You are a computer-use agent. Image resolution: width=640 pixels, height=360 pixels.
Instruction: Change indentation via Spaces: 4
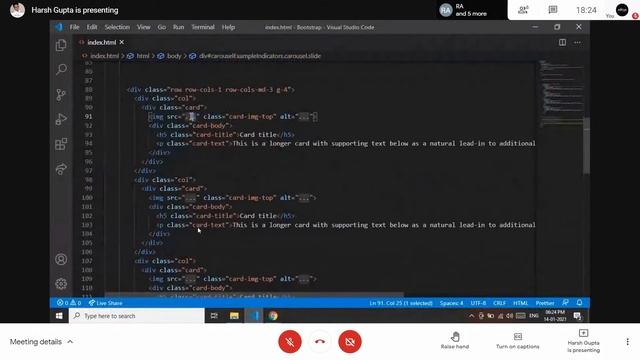click(x=451, y=303)
